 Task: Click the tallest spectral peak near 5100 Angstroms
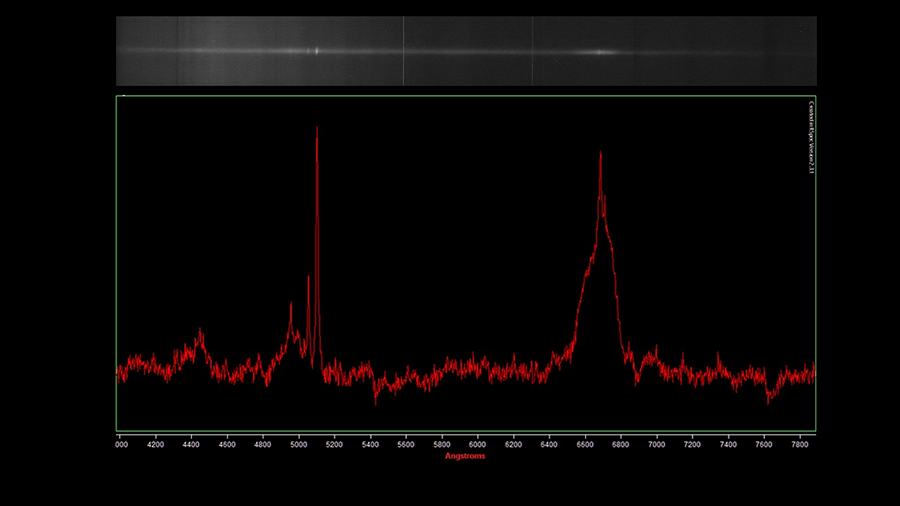[x=317, y=241]
